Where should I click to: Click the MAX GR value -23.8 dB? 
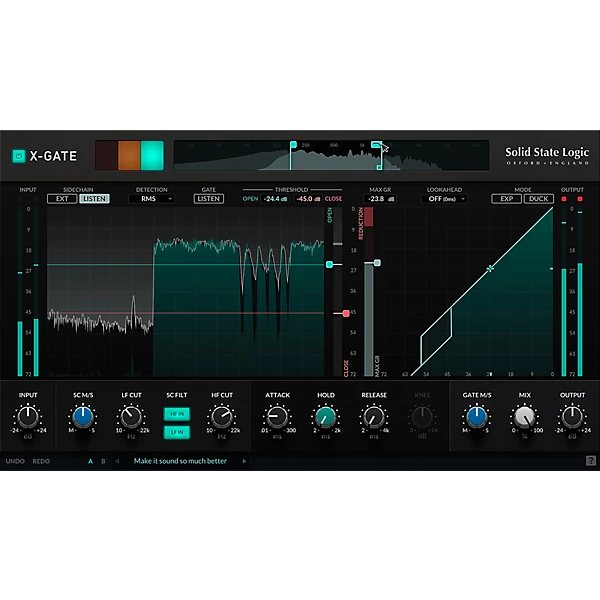click(380, 199)
